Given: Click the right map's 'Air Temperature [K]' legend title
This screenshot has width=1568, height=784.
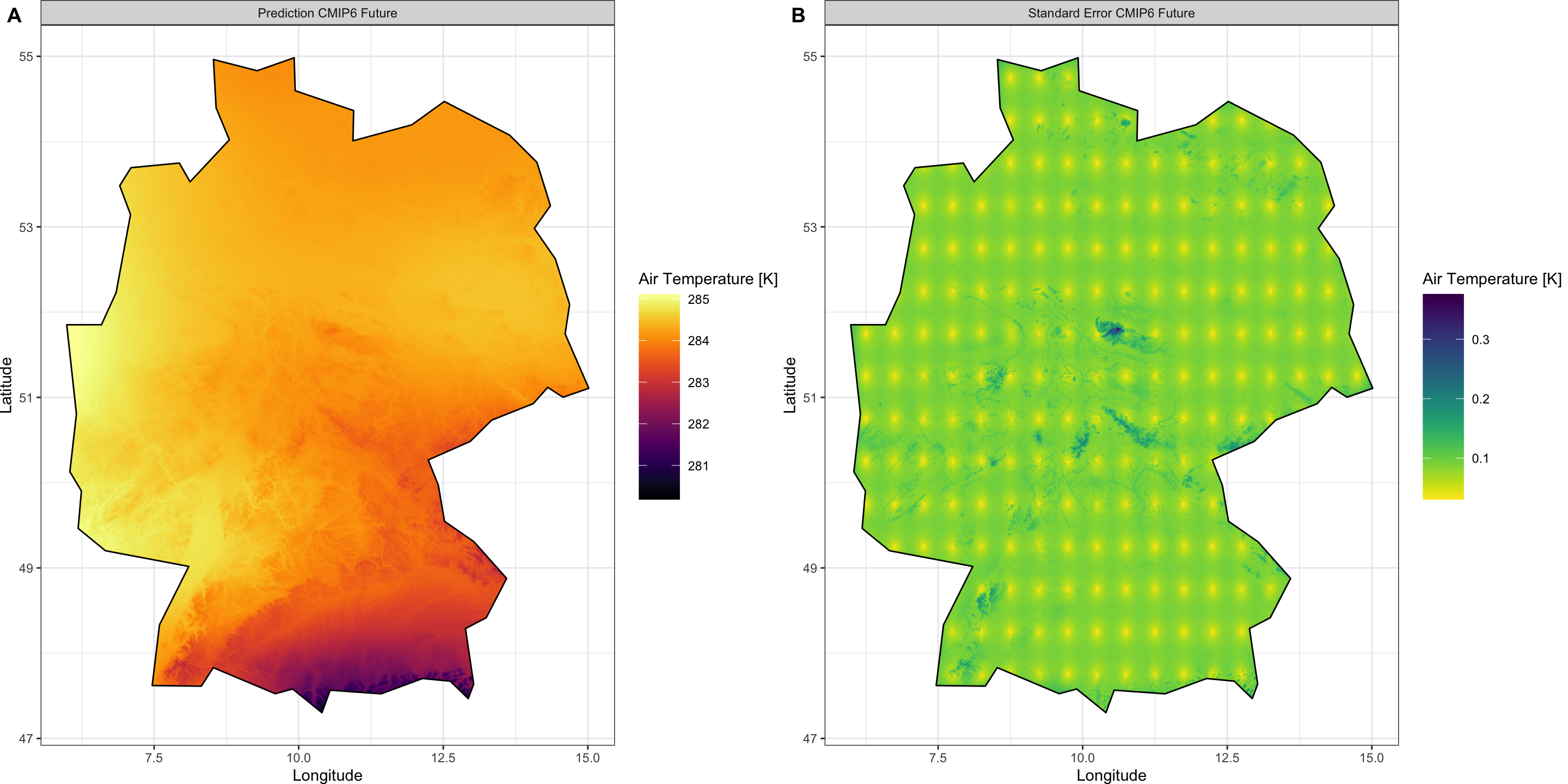Looking at the screenshot, I should coord(1491,279).
